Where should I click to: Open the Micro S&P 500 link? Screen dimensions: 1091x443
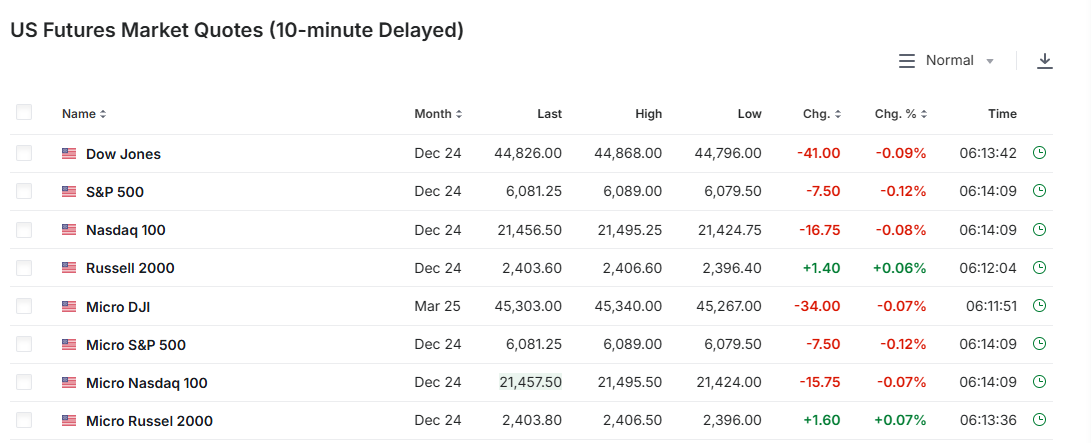coord(136,345)
